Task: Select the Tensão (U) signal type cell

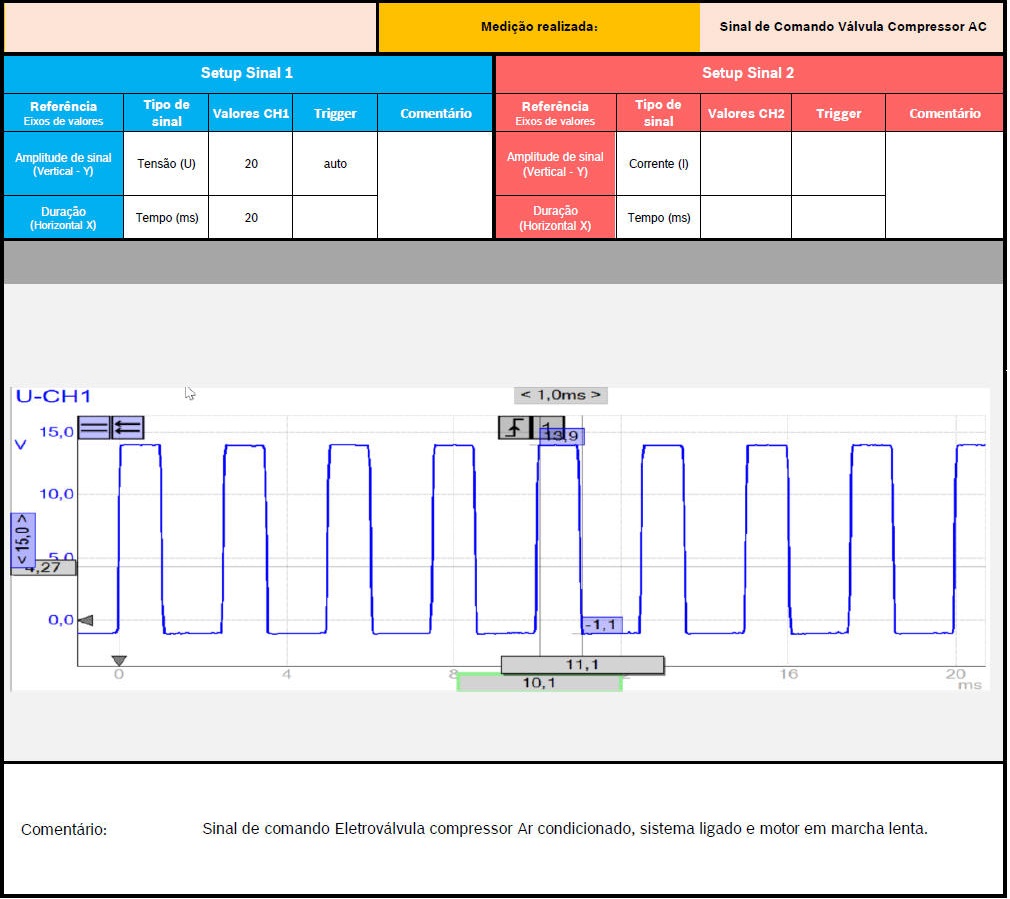Action: pyautogui.click(x=166, y=163)
